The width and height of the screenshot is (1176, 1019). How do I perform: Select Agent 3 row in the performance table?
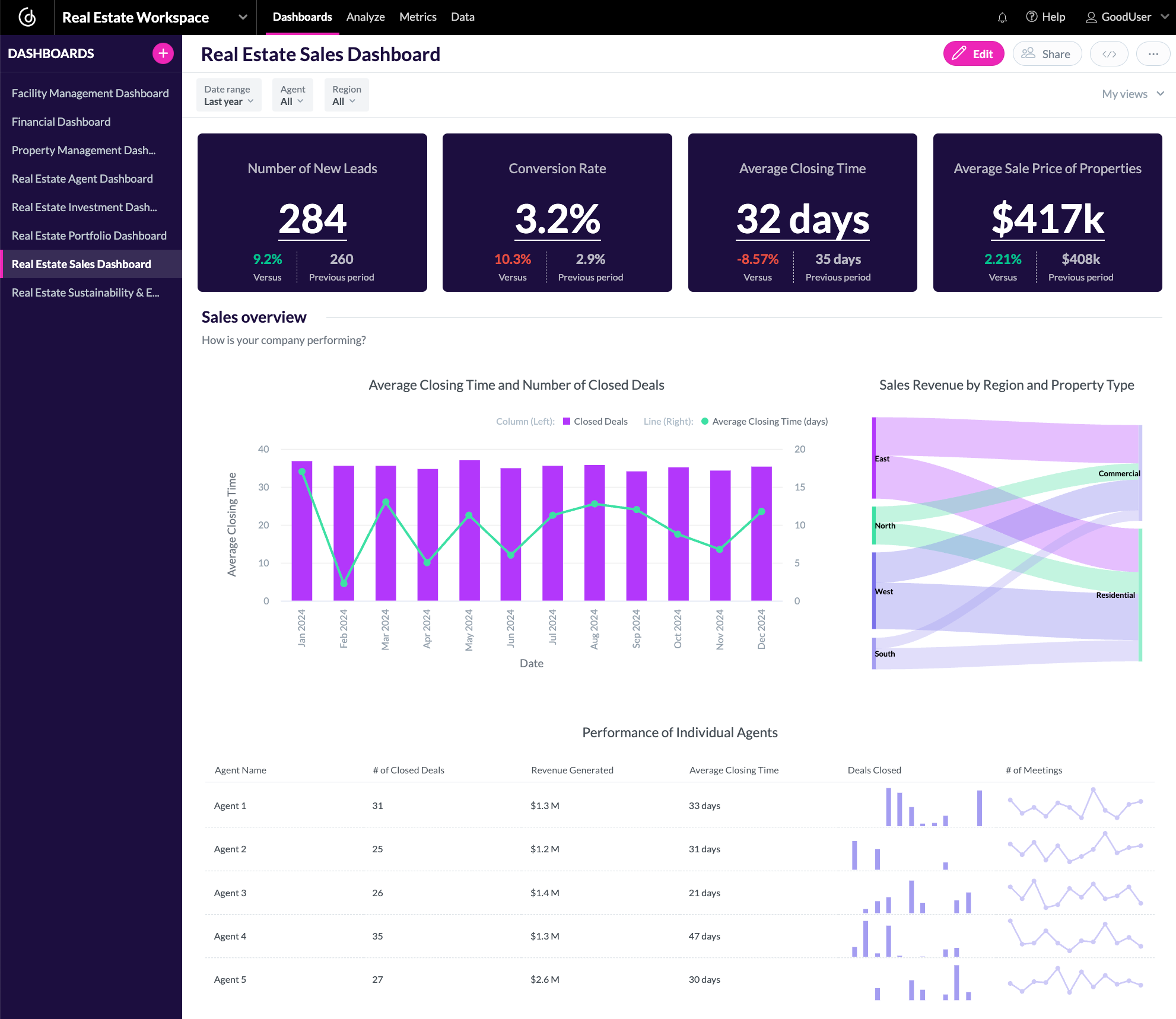230,892
